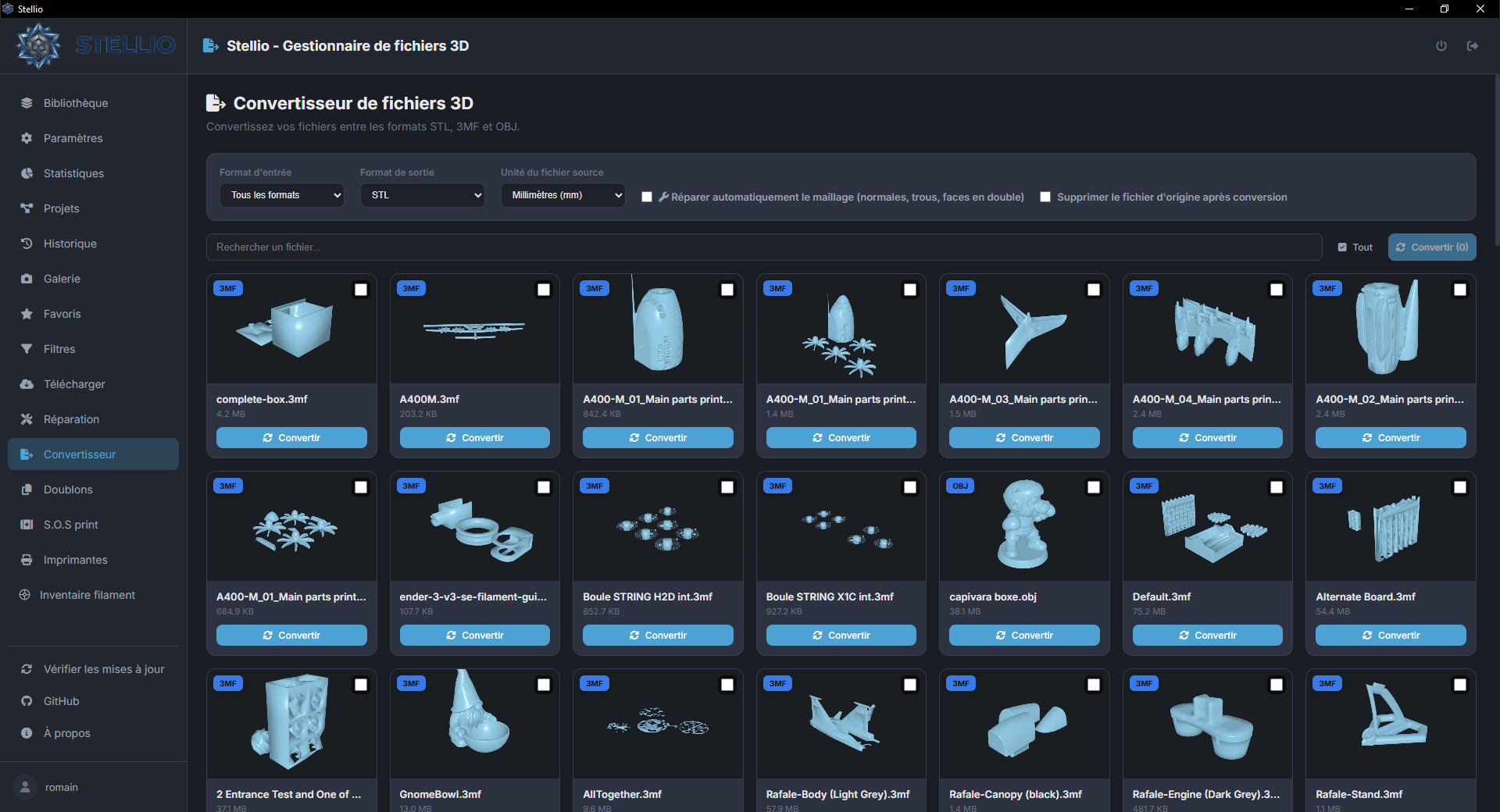Viewport: 1500px width, 812px height.
Task: Click the Favoris star icon
Action: tap(27, 314)
